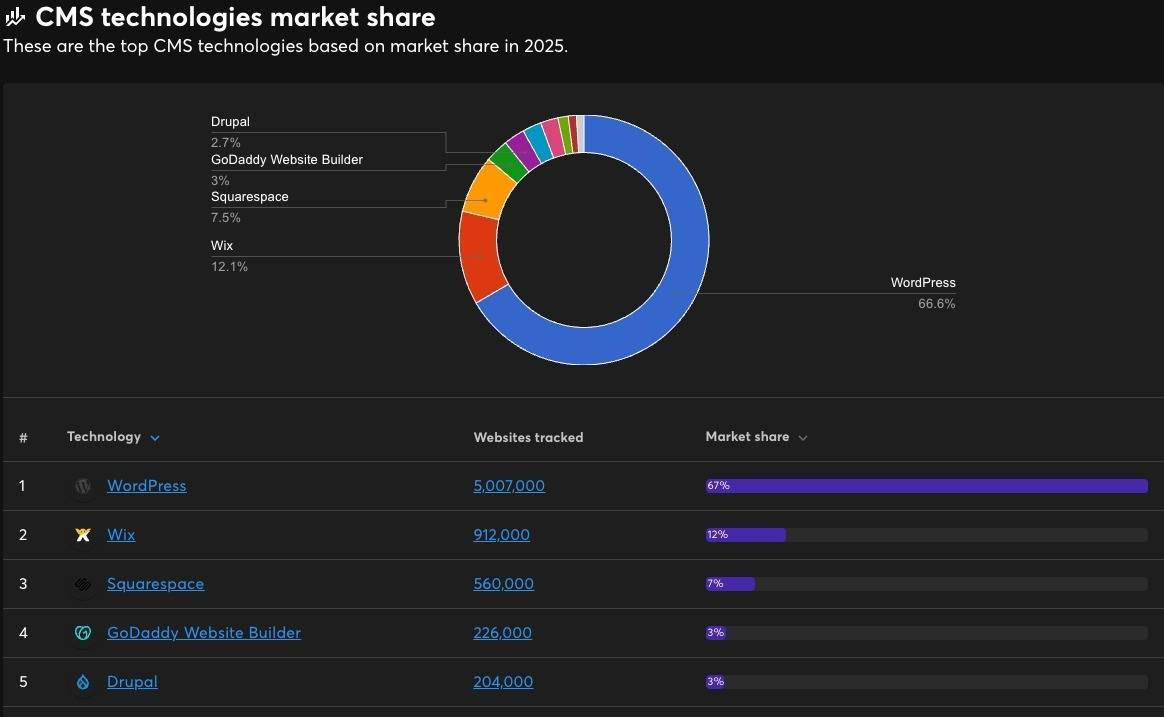Viewport: 1164px width, 717px height.
Task: Click WordPress 5,007,000 websites tracked link
Action: coord(509,486)
